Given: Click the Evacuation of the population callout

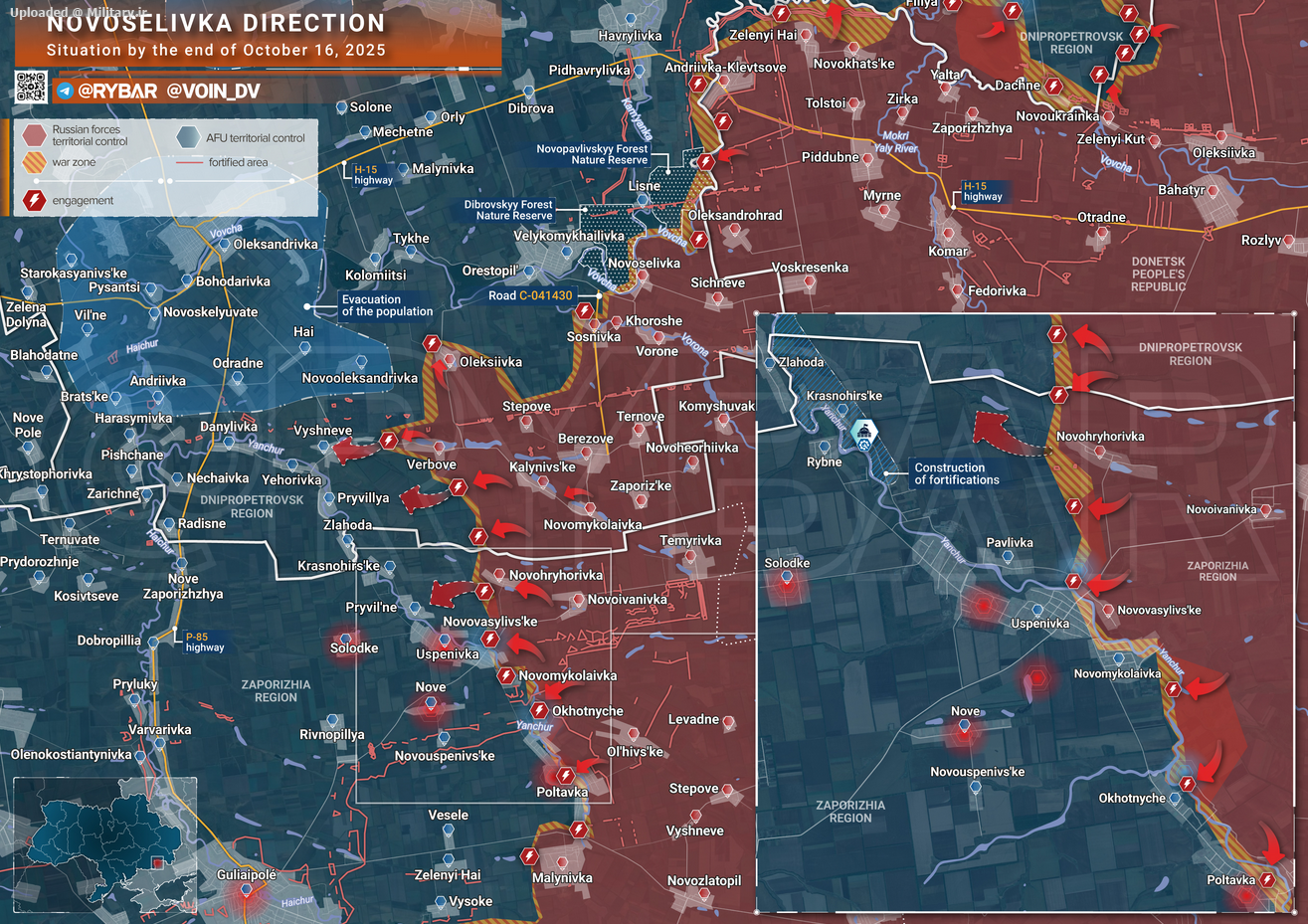Looking at the screenshot, I should point(387,305).
